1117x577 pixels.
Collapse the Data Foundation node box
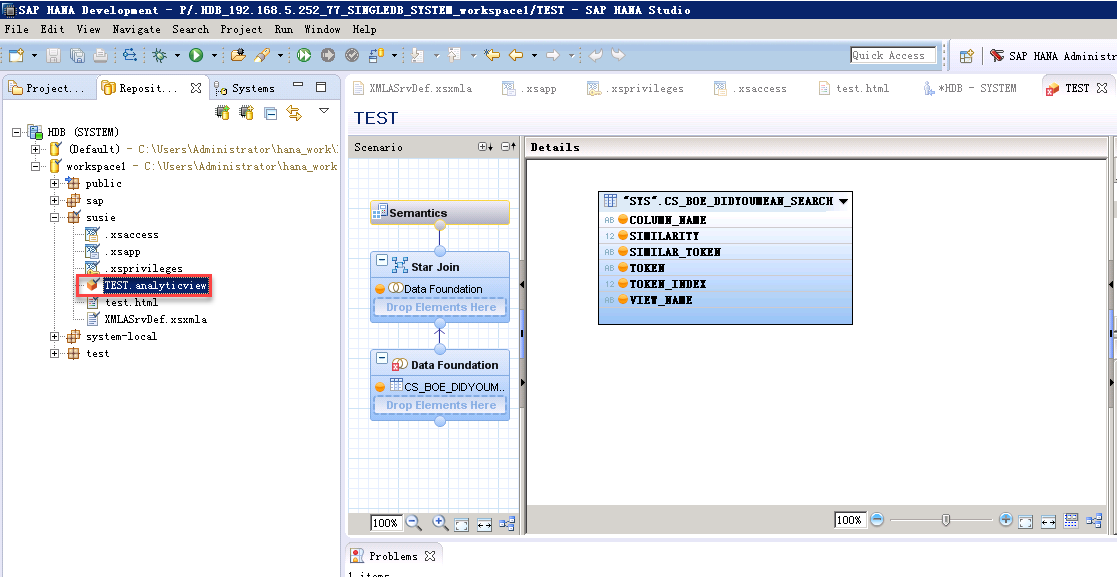click(x=381, y=358)
